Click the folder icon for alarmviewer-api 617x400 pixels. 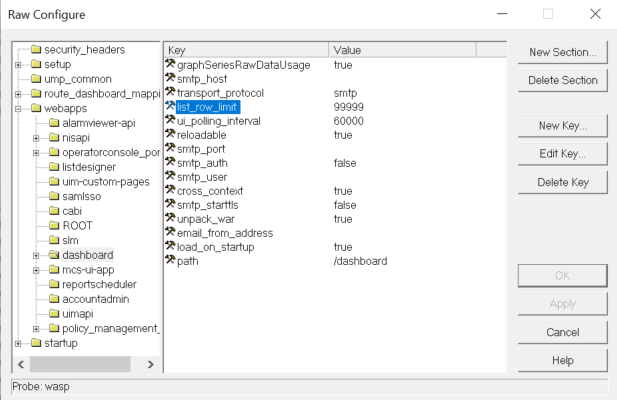coord(54,123)
